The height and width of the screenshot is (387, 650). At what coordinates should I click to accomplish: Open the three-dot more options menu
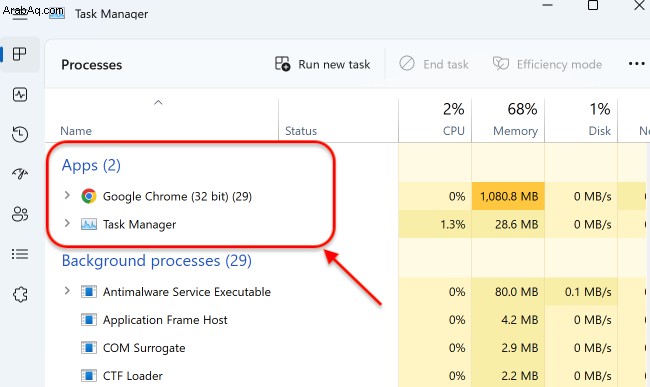tap(636, 64)
